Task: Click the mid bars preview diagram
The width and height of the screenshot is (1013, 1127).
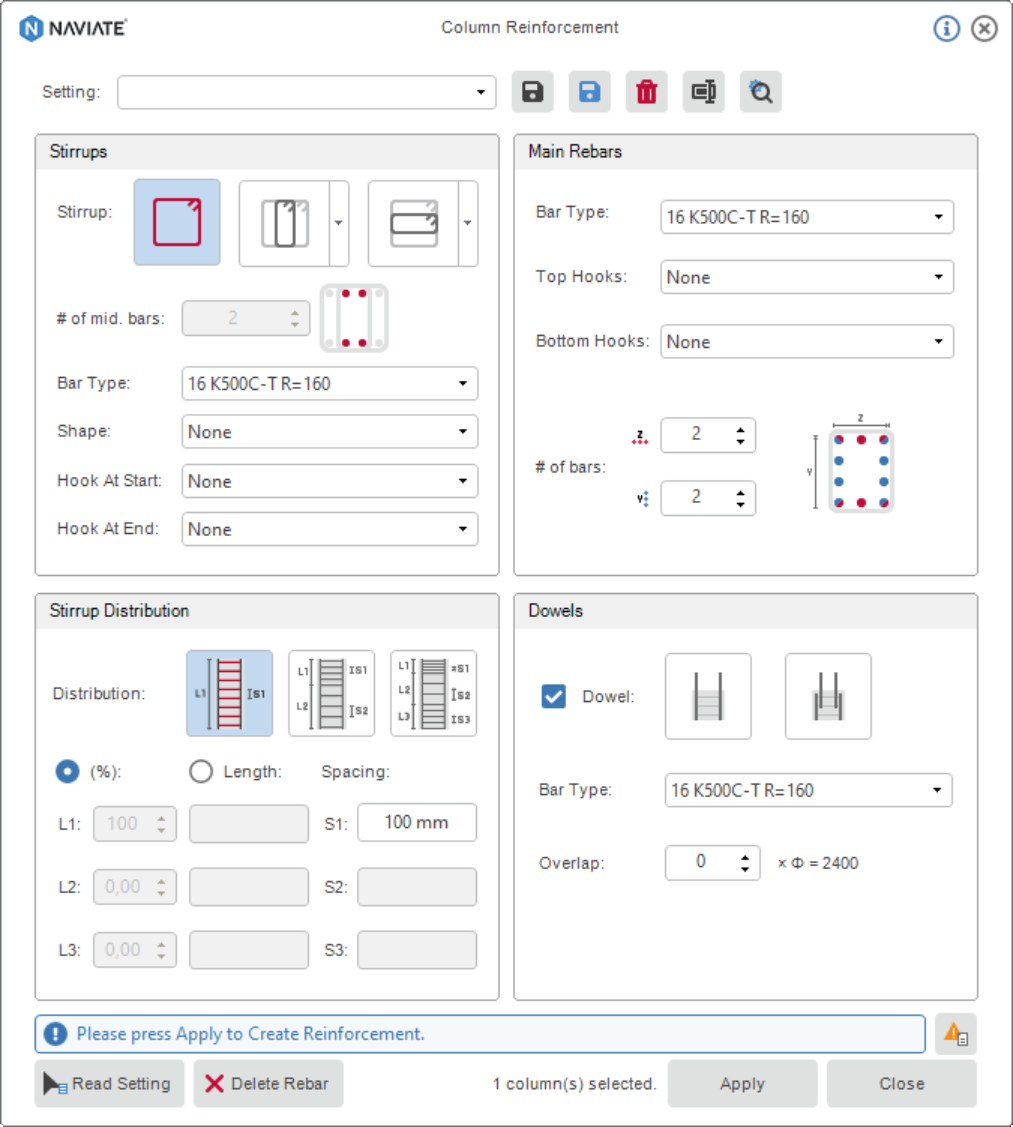Action: click(354, 318)
